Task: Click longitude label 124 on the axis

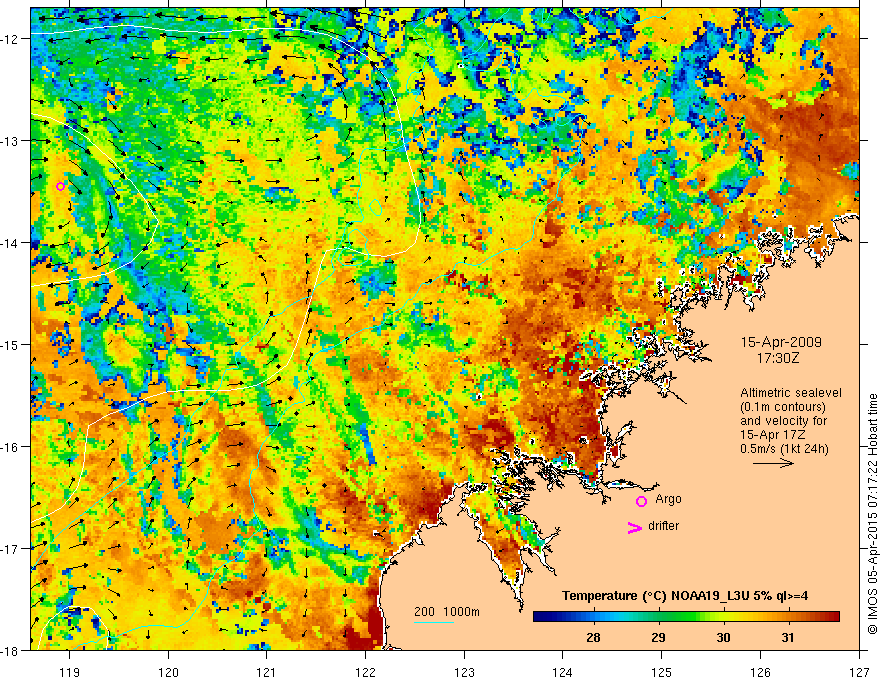Action: coord(562,672)
